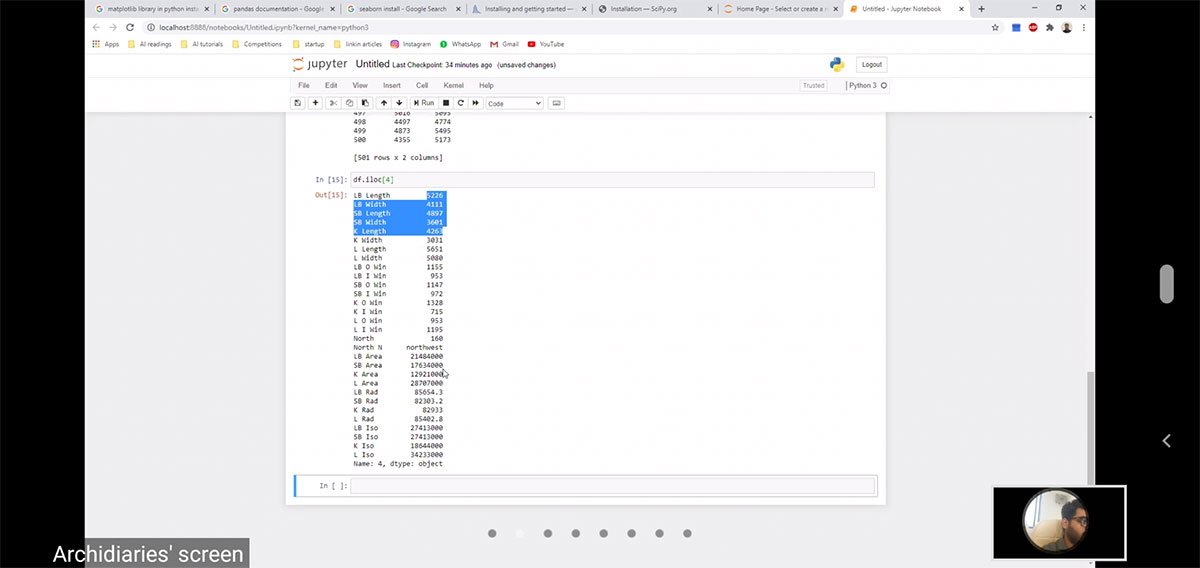Open the Kernel menu
This screenshot has width=1200, height=568.
pyautogui.click(x=453, y=86)
